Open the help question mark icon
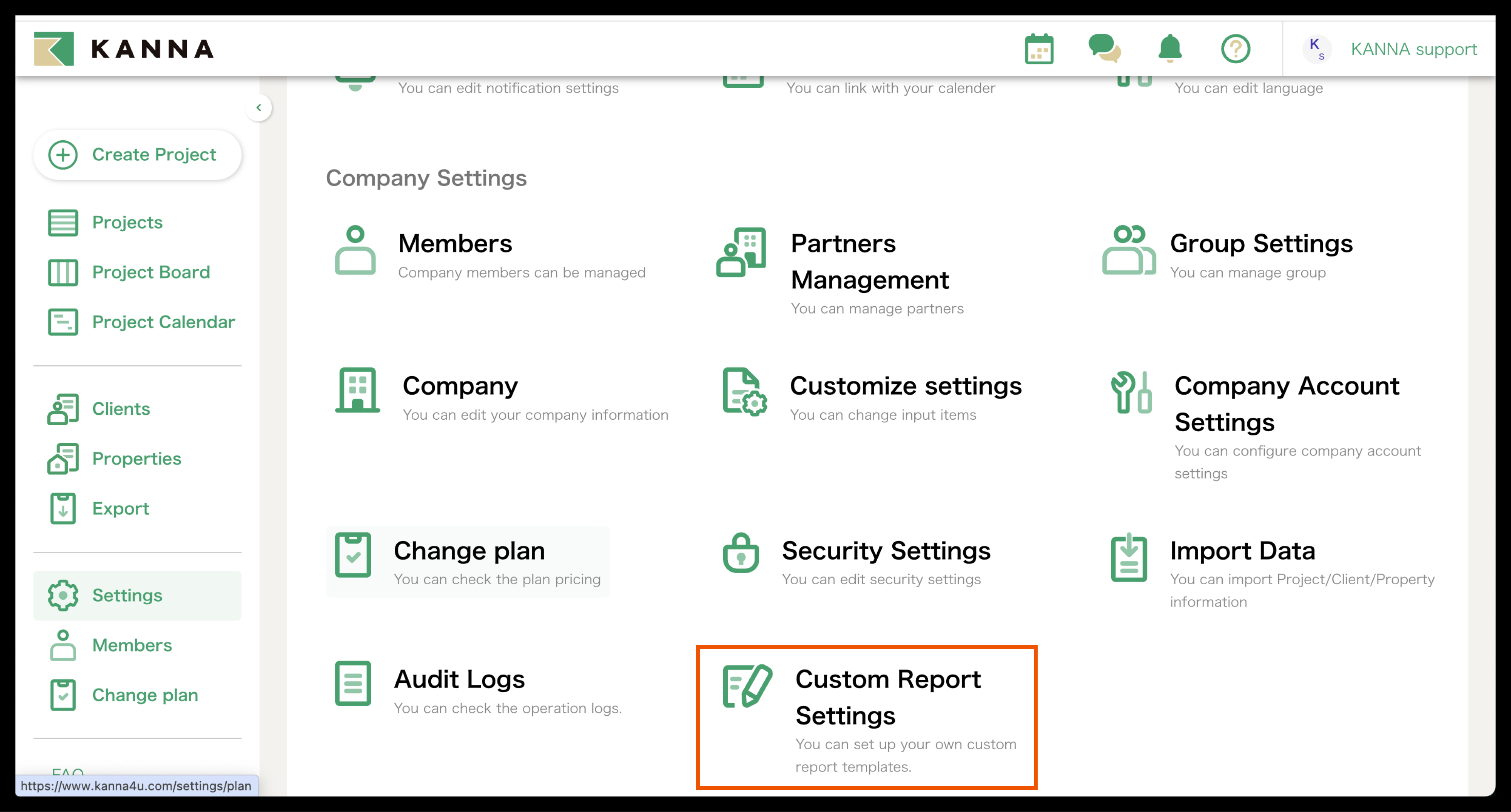Image resolution: width=1511 pixels, height=812 pixels. [x=1235, y=49]
